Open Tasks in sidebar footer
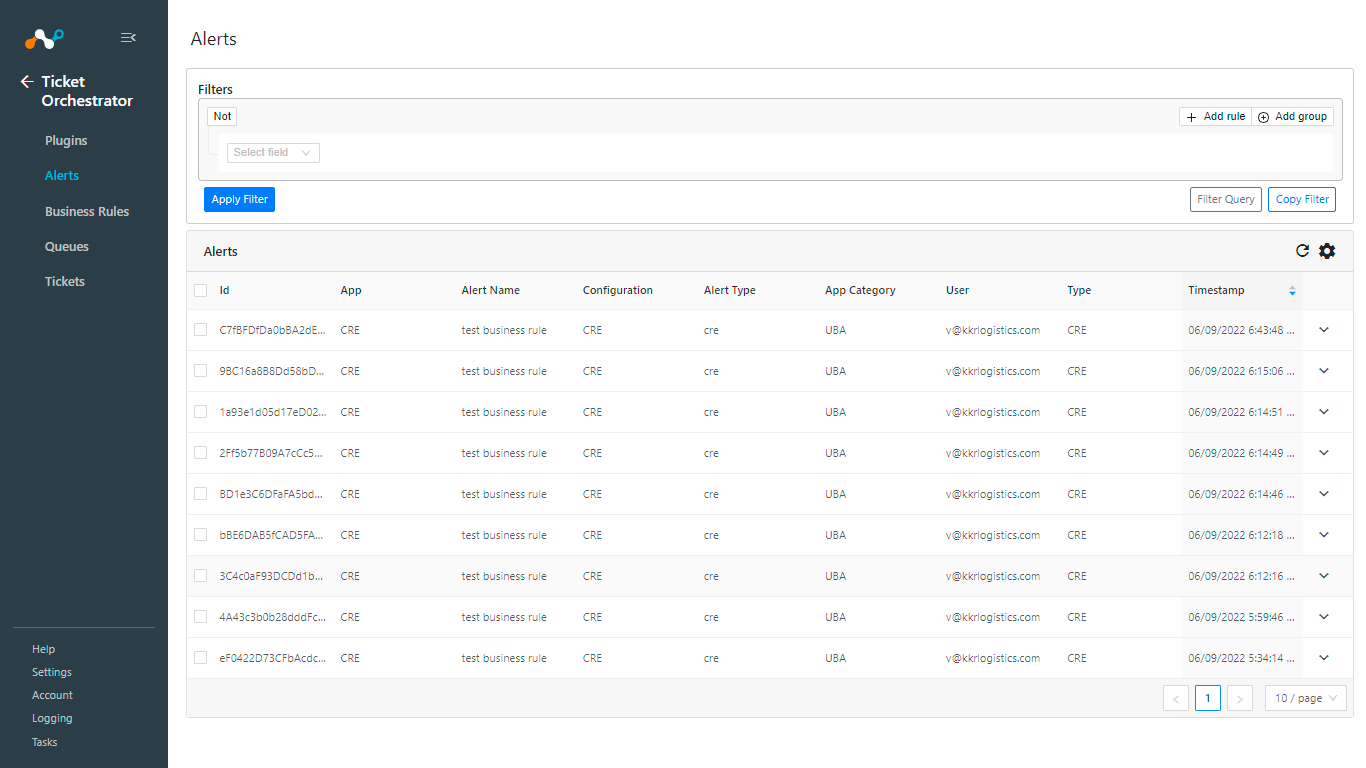1366x768 pixels. click(45, 742)
